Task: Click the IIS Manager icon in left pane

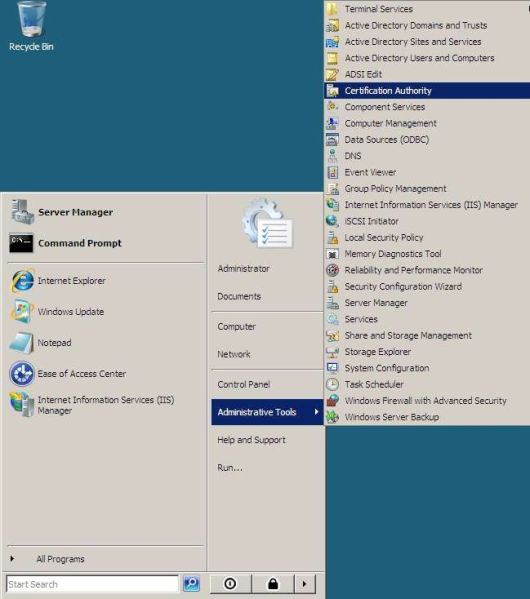Action: 22,405
